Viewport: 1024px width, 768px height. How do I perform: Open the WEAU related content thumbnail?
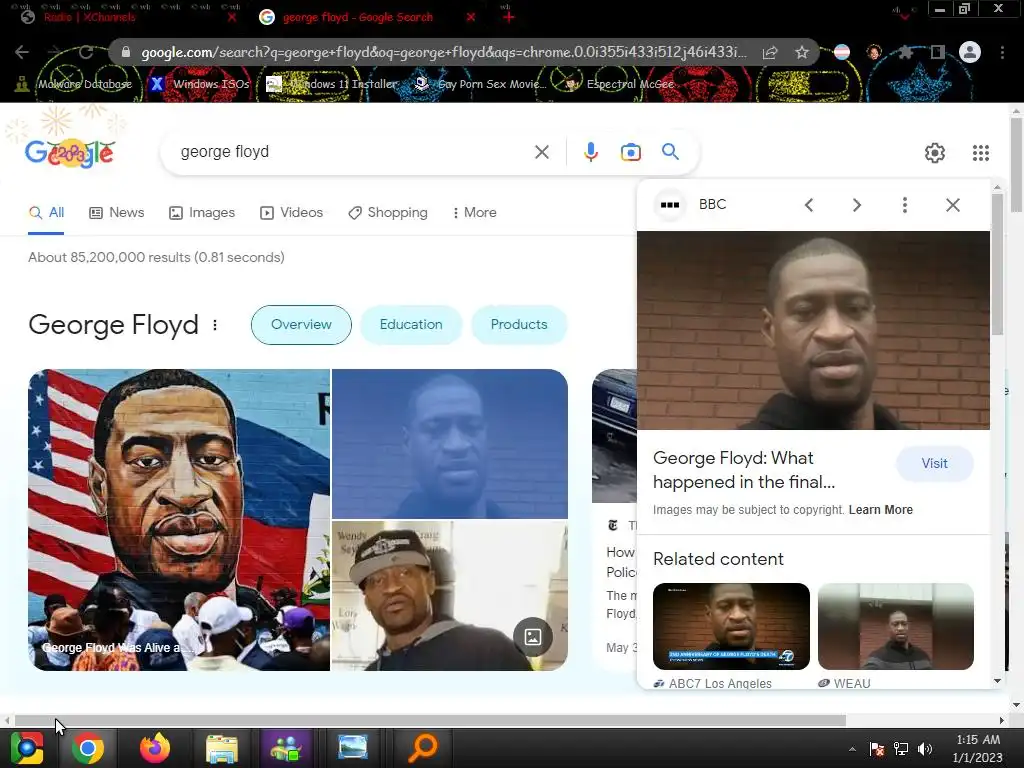click(x=896, y=626)
